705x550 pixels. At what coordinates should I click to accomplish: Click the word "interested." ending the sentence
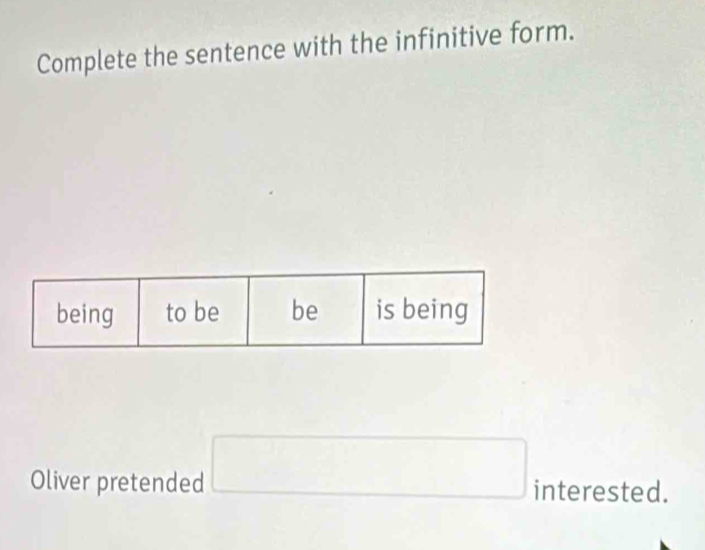pos(600,490)
